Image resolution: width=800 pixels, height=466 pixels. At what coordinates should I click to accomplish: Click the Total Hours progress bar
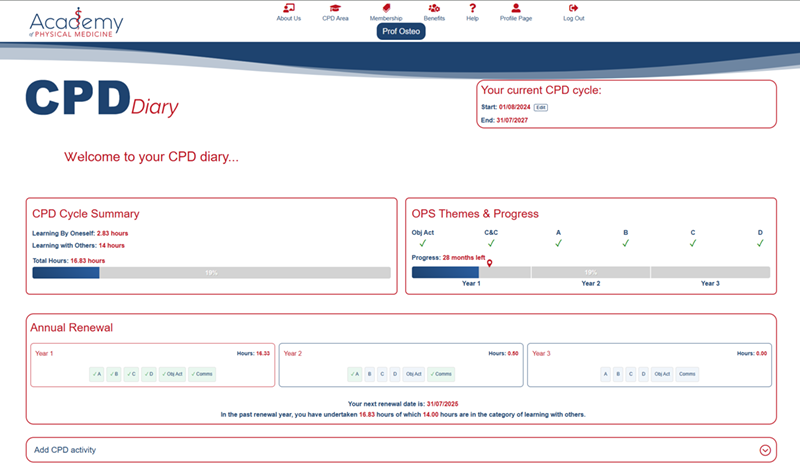click(211, 273)
